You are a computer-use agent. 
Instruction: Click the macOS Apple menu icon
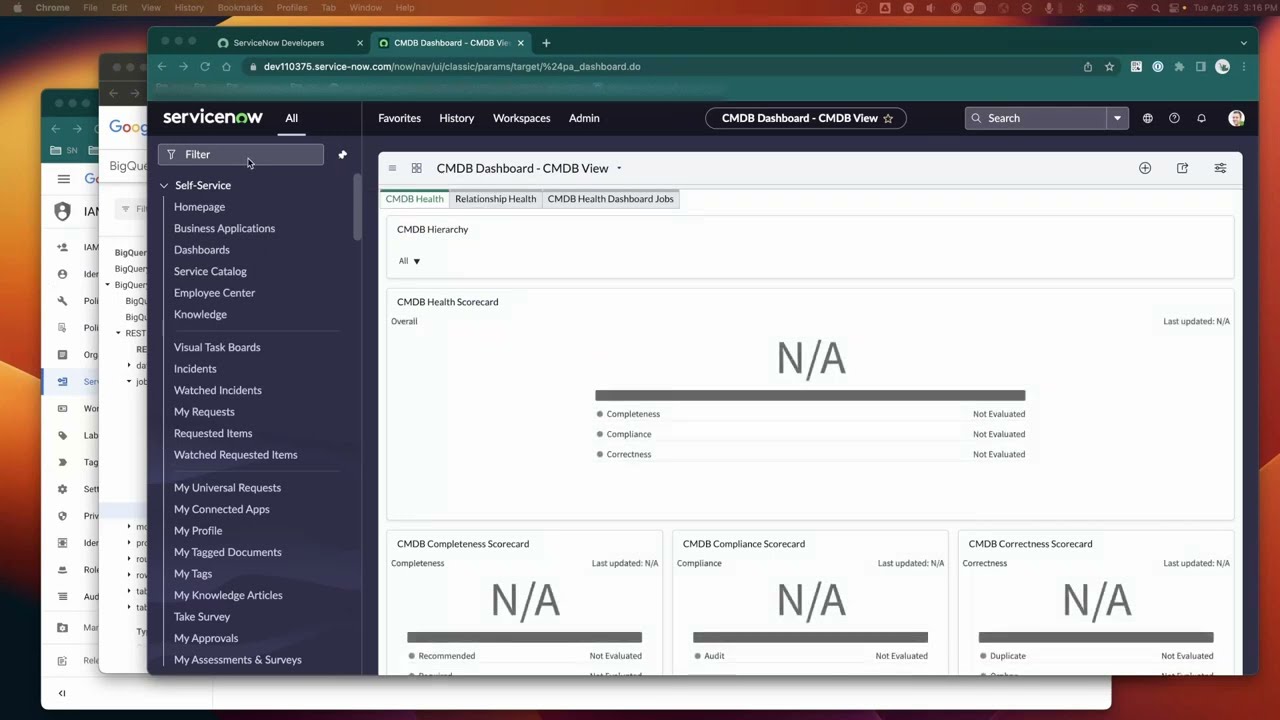[x=17, y=8]
